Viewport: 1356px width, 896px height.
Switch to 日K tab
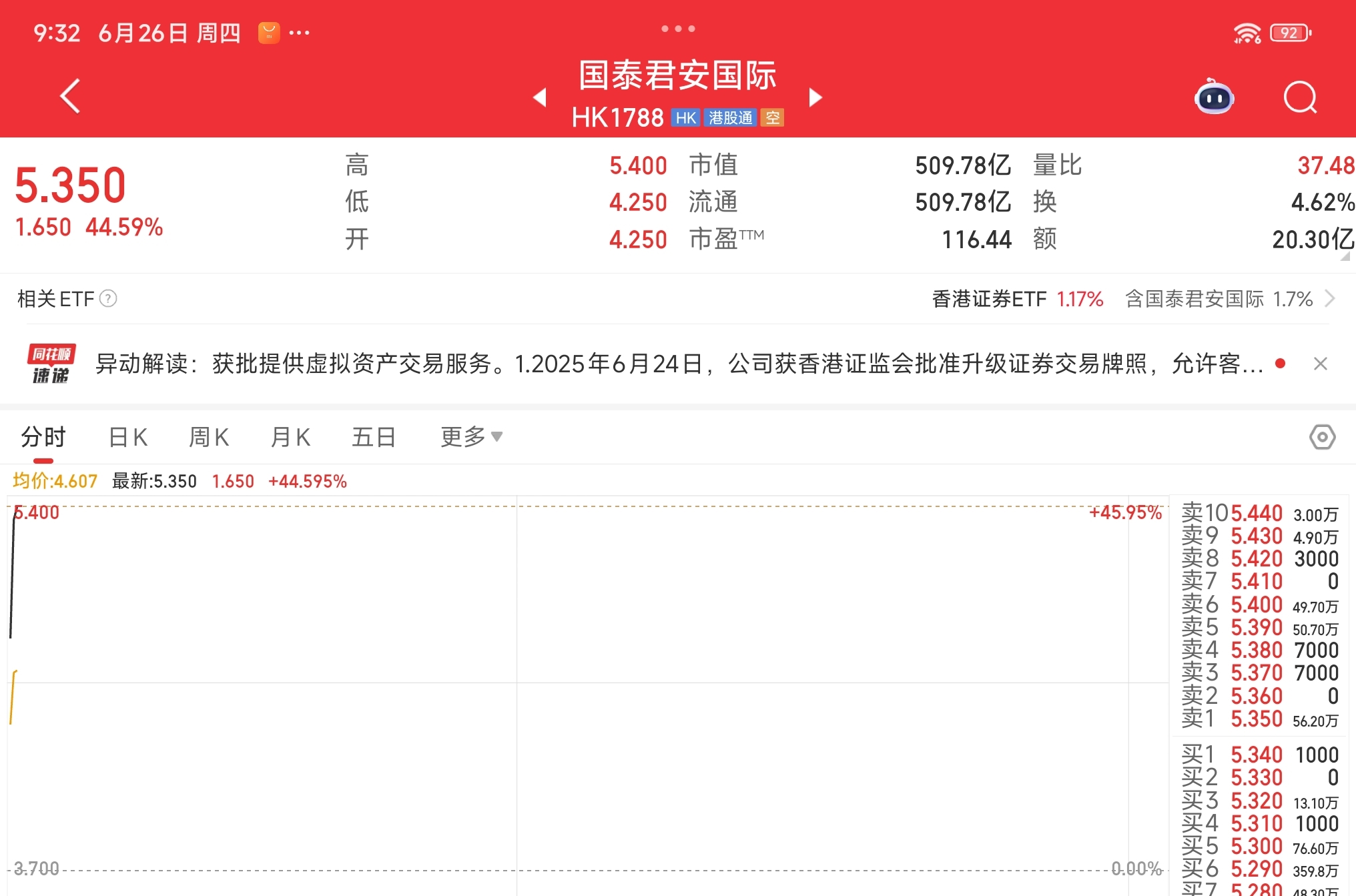click(128, 437)
